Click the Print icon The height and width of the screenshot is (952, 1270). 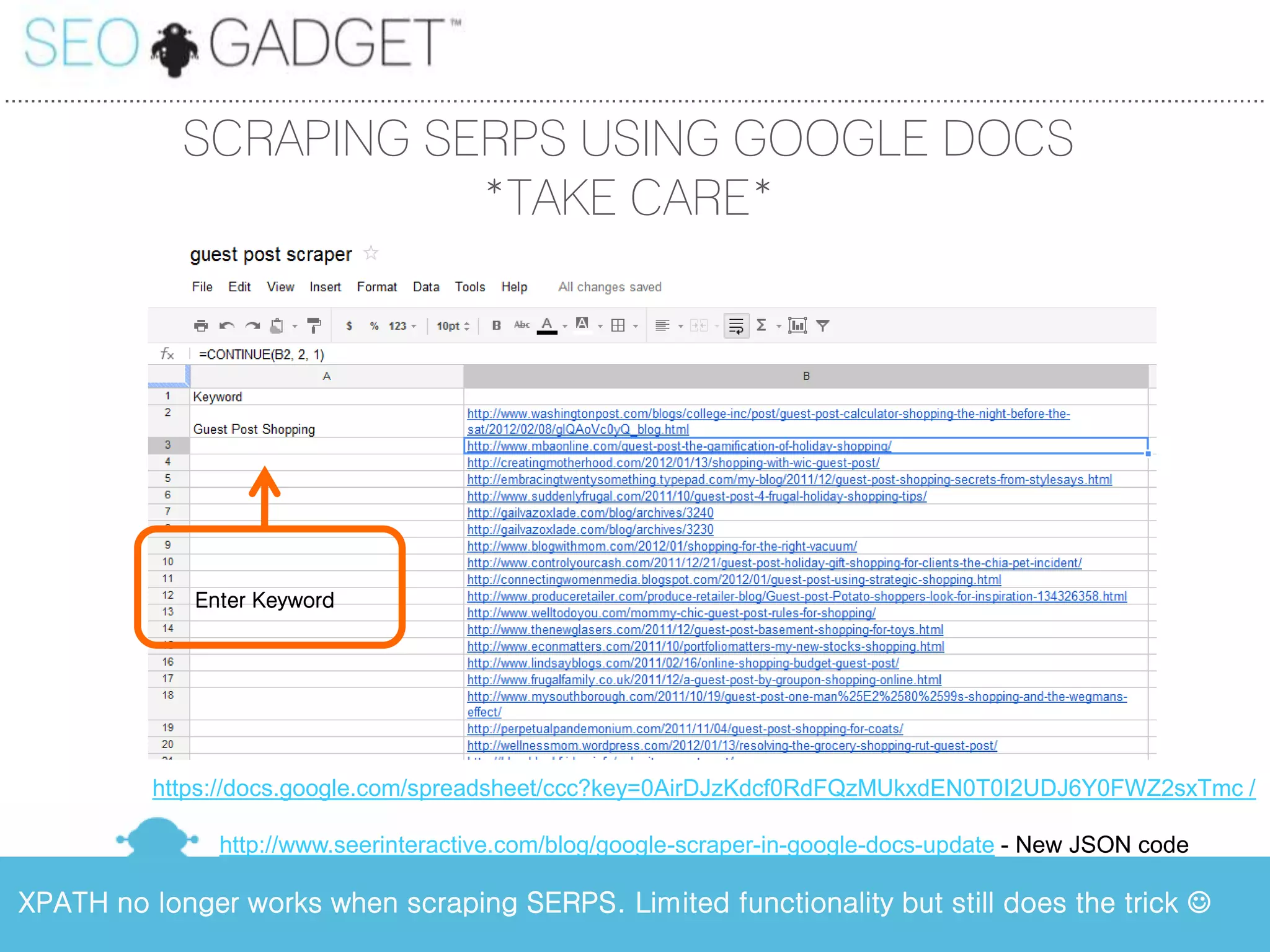pos(200,325)
